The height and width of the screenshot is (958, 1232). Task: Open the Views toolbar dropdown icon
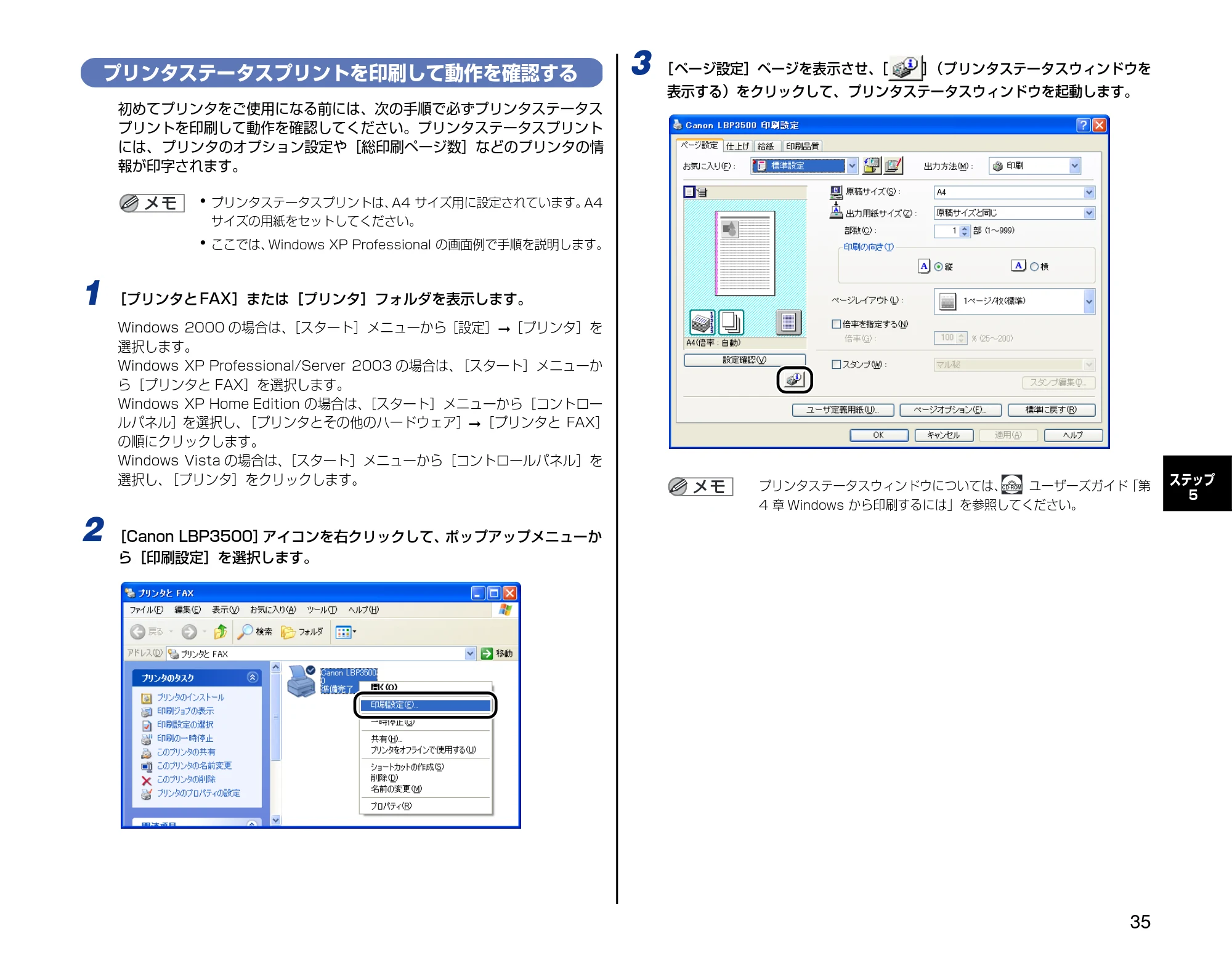click(346, 632)
